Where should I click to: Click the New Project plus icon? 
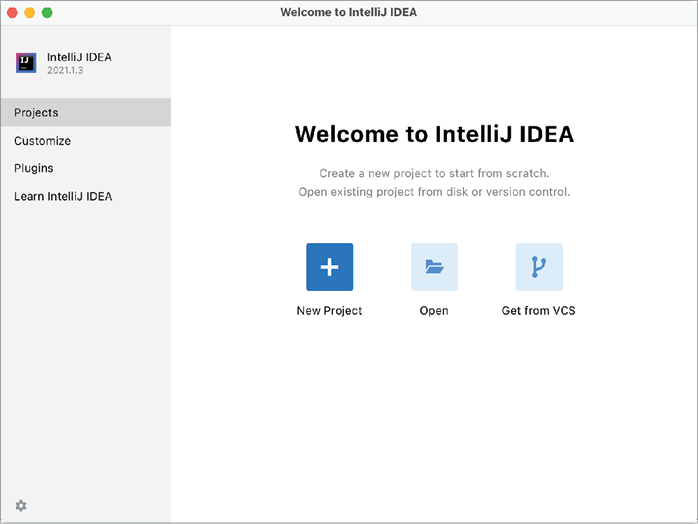point(329,267)
